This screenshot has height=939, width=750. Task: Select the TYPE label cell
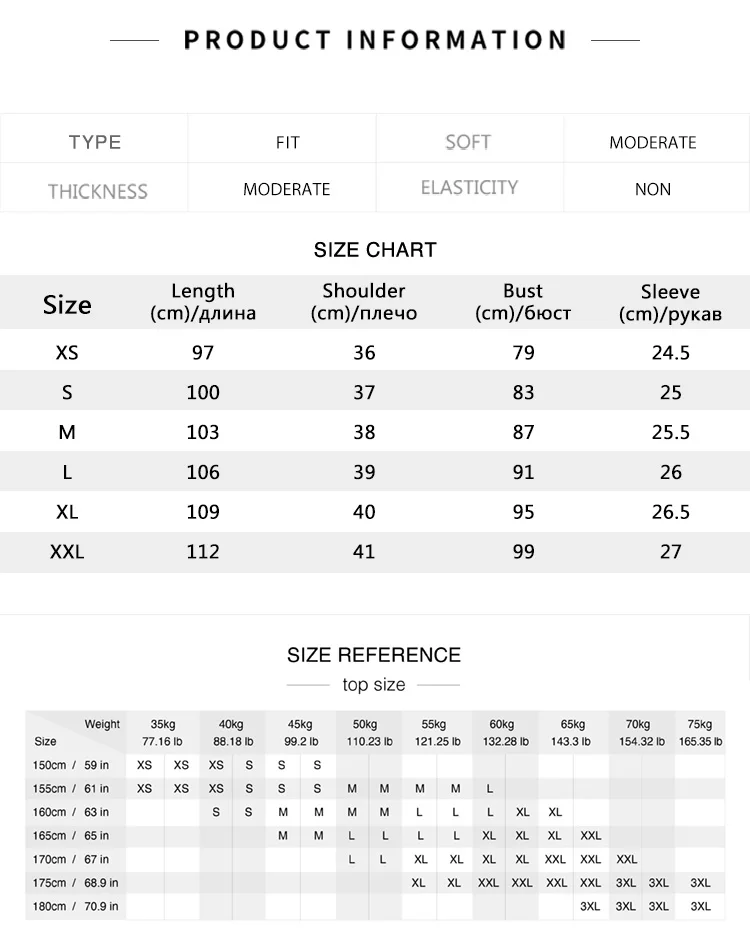pos(95,142)
